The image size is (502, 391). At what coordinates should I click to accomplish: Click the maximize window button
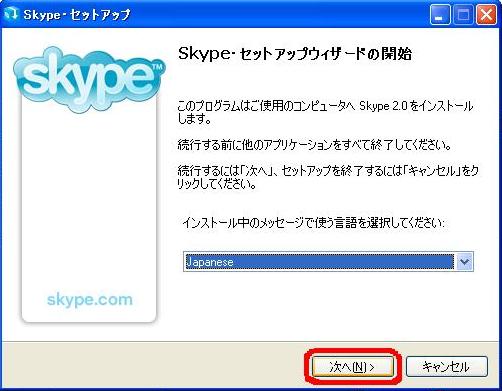click(463, 15)
